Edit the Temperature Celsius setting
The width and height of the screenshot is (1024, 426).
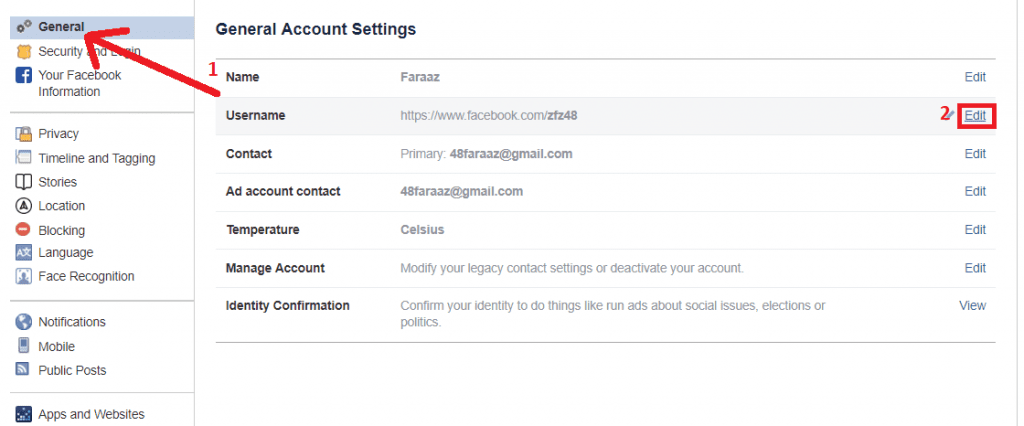[975, 230]
